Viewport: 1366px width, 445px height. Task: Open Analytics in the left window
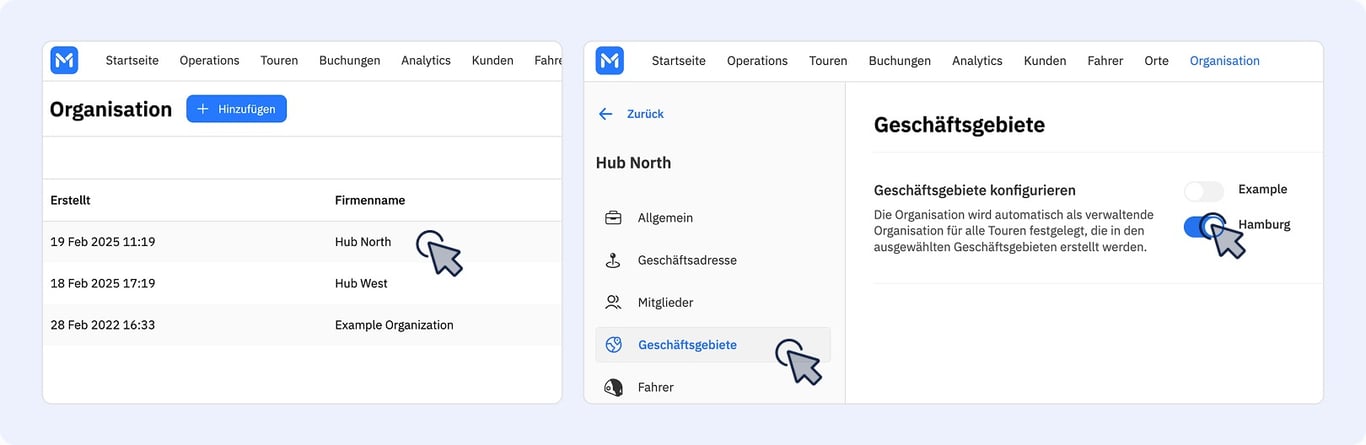426,61
